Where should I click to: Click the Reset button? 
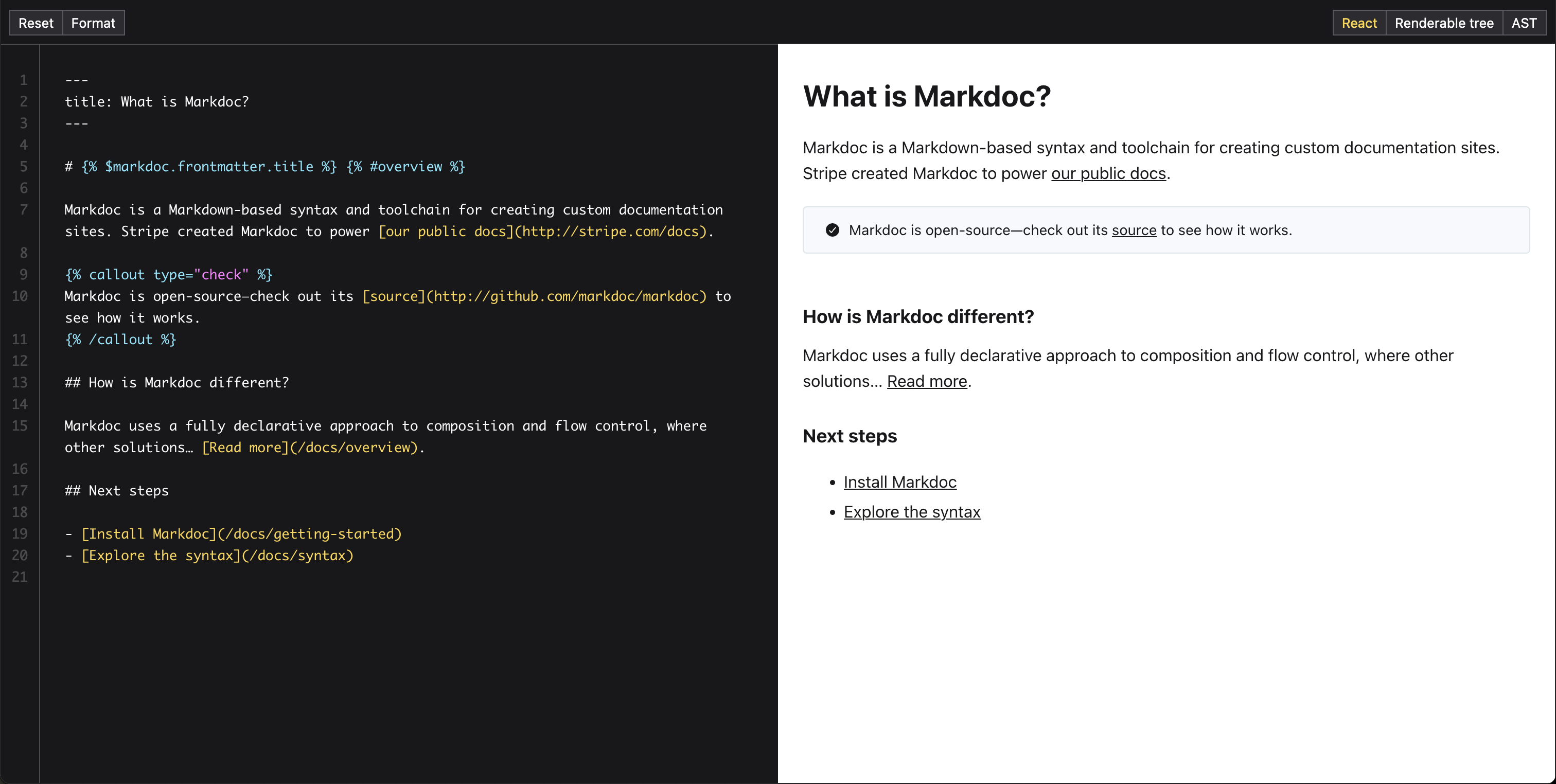(x=36, y=23)
